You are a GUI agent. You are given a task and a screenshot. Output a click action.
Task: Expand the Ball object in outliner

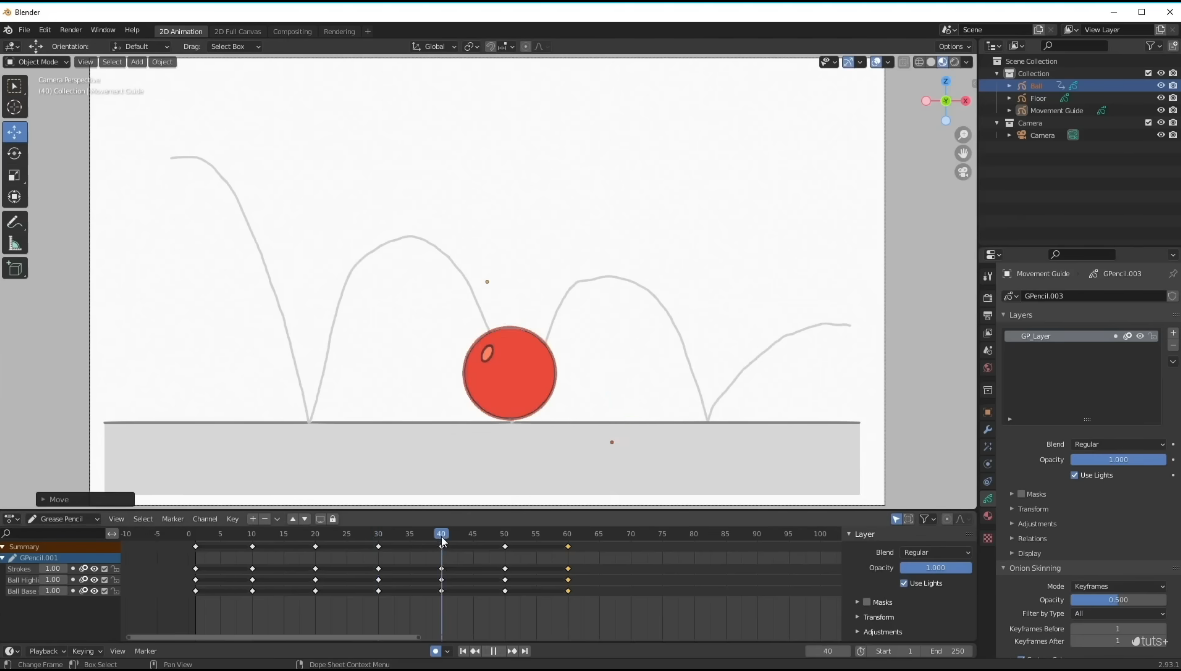pos(1009,86)
